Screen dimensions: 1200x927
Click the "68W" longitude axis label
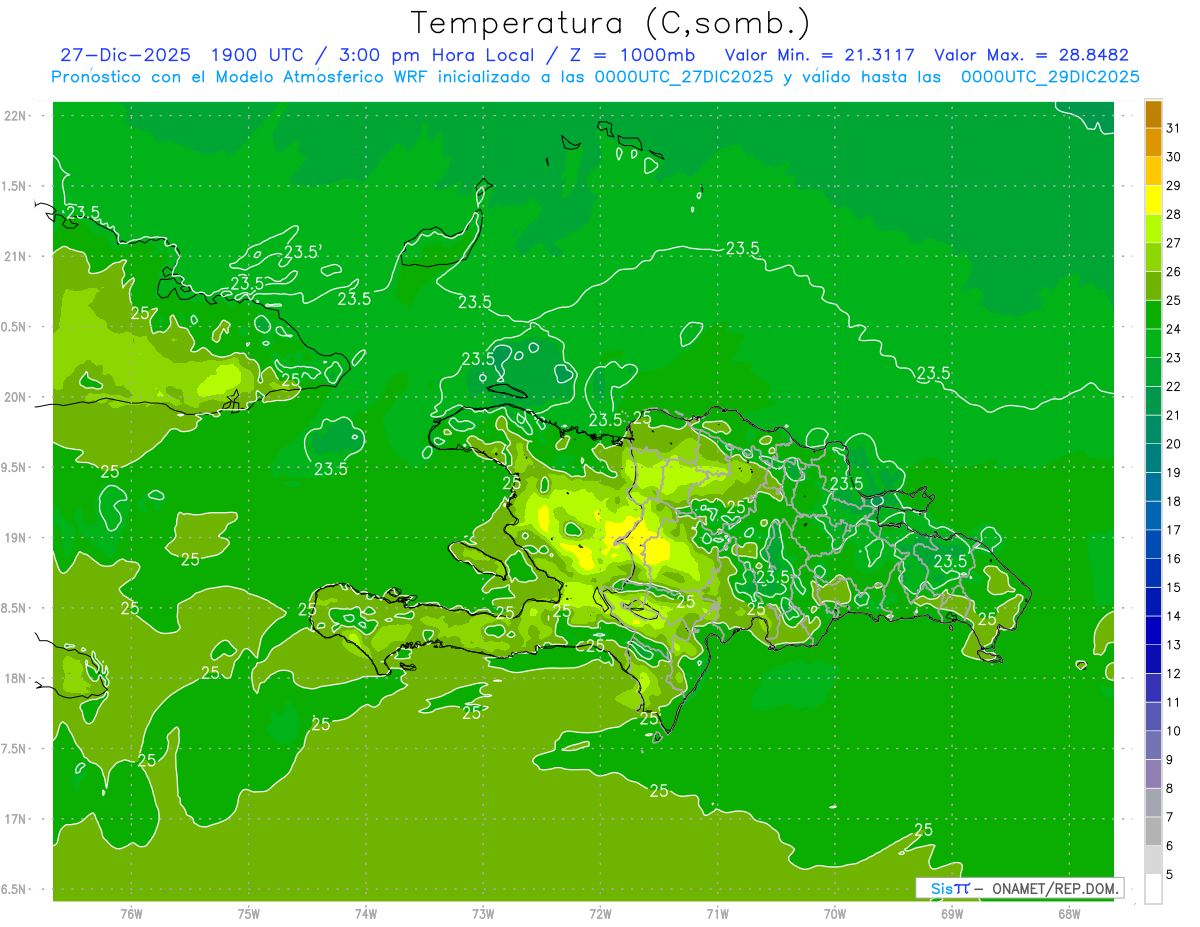pyautogui.click(x=1069, y=914)
